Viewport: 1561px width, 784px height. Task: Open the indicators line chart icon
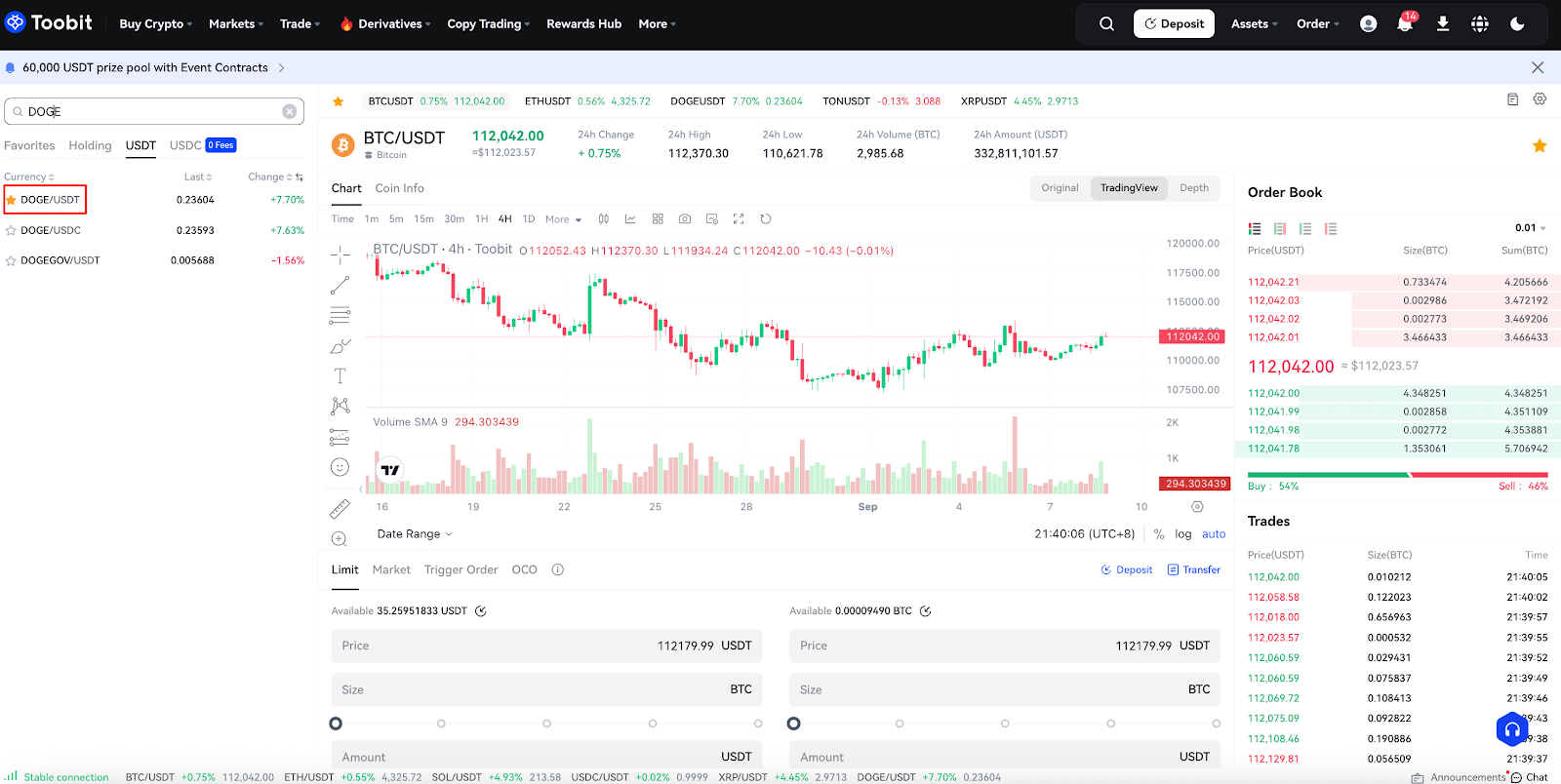tap(630, 218)
